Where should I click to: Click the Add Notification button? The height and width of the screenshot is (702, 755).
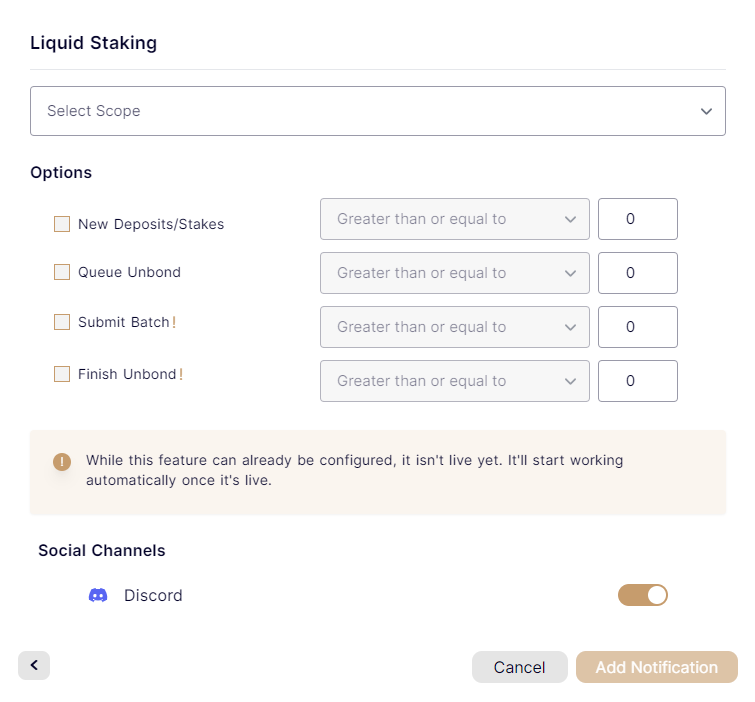(656, 667)
